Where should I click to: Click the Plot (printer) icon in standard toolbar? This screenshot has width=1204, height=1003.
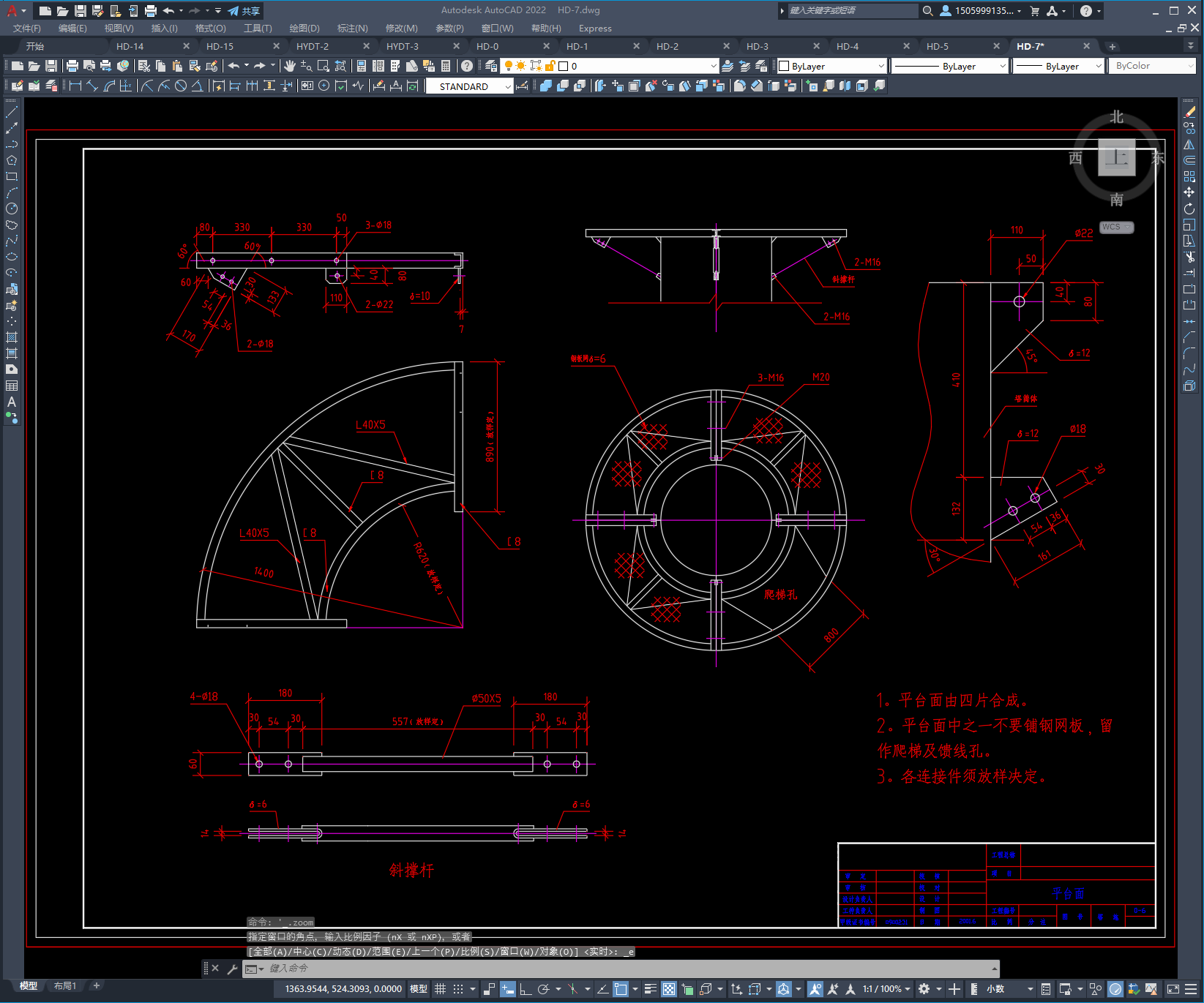point(72,66)
